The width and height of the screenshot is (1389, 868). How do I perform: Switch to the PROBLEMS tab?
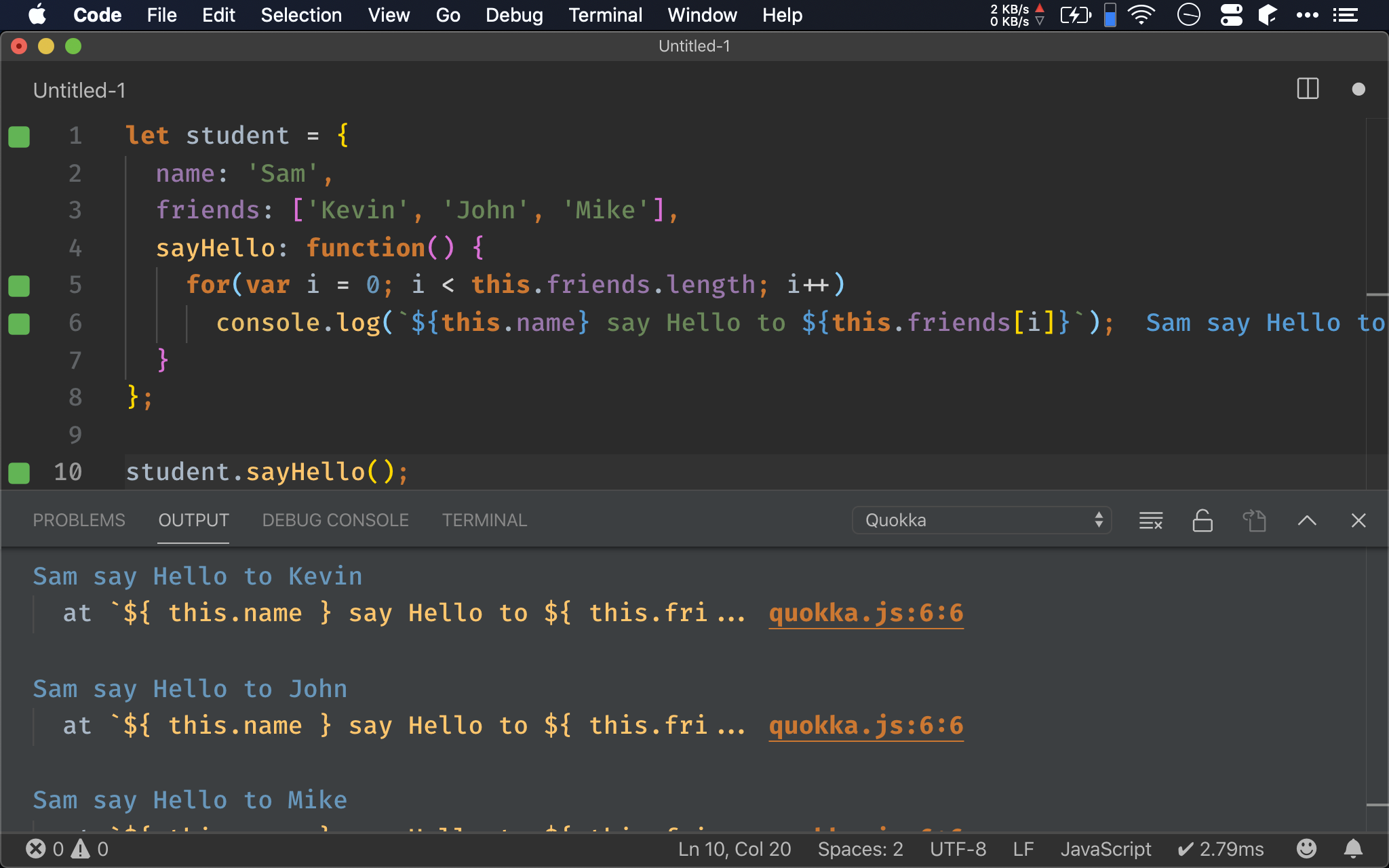[x=79, y=520]
